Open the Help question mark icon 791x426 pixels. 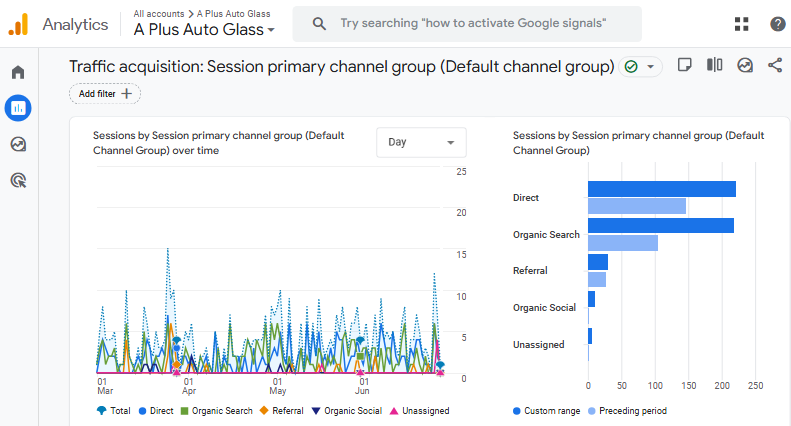tap(777, 24)
